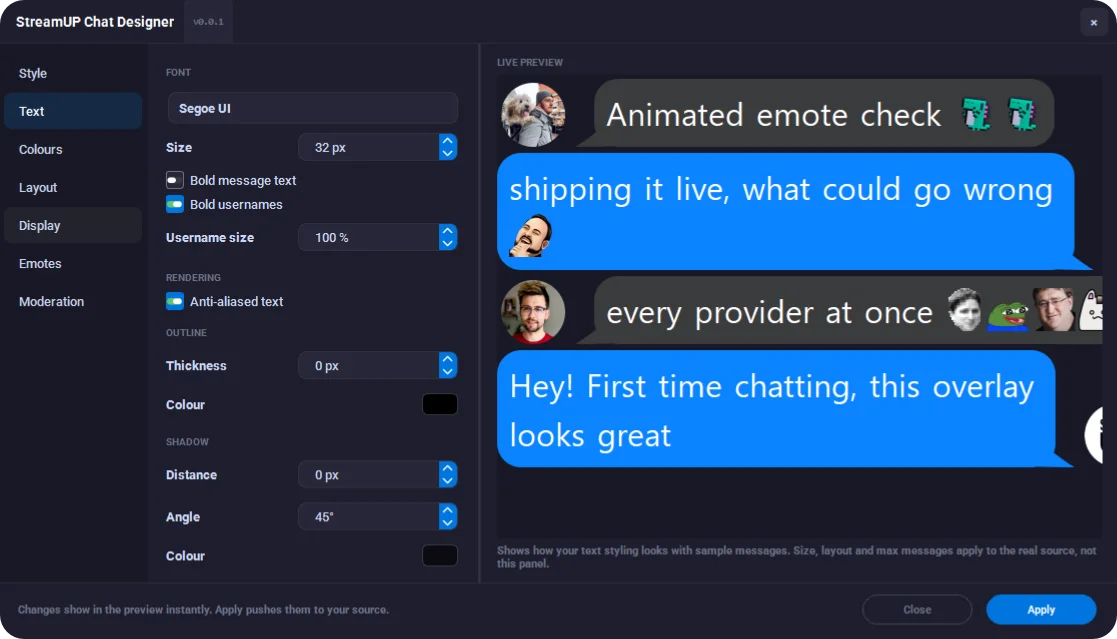Click the smiling man with glasses emote
Image resolution: width=1117 pixels, height=639 pixels.
tap(1054, 309)
